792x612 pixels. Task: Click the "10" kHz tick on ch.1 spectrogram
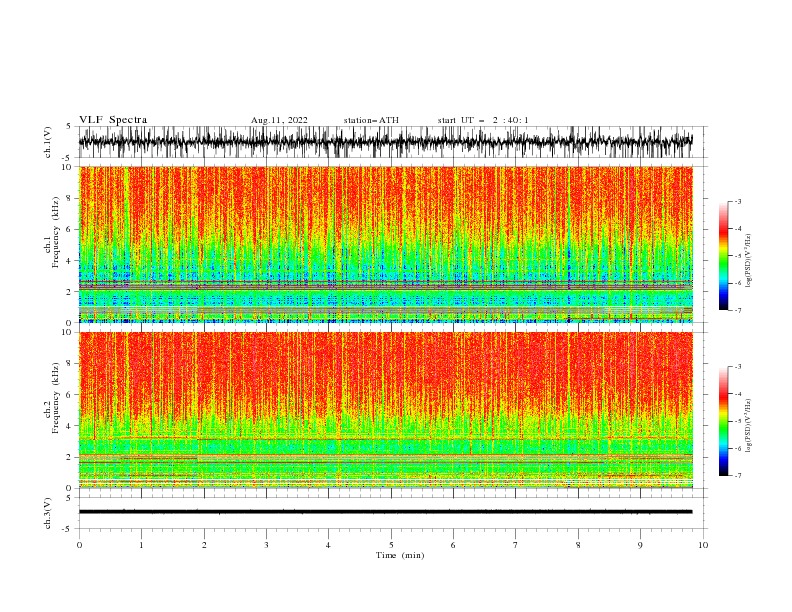pos(68,167)
